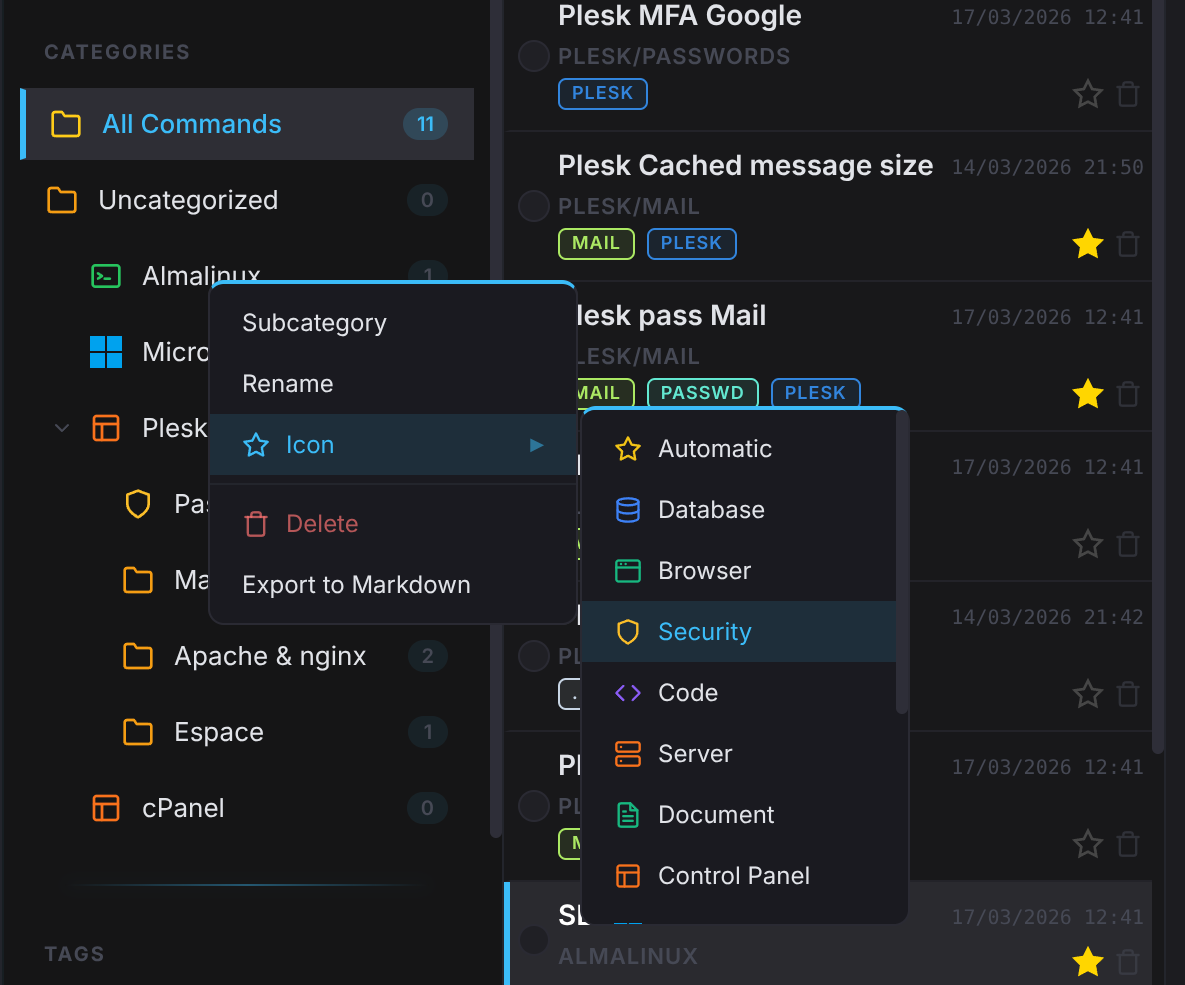Click the Document file icon in submenu

pyautogui.click(x=628, y=815)
